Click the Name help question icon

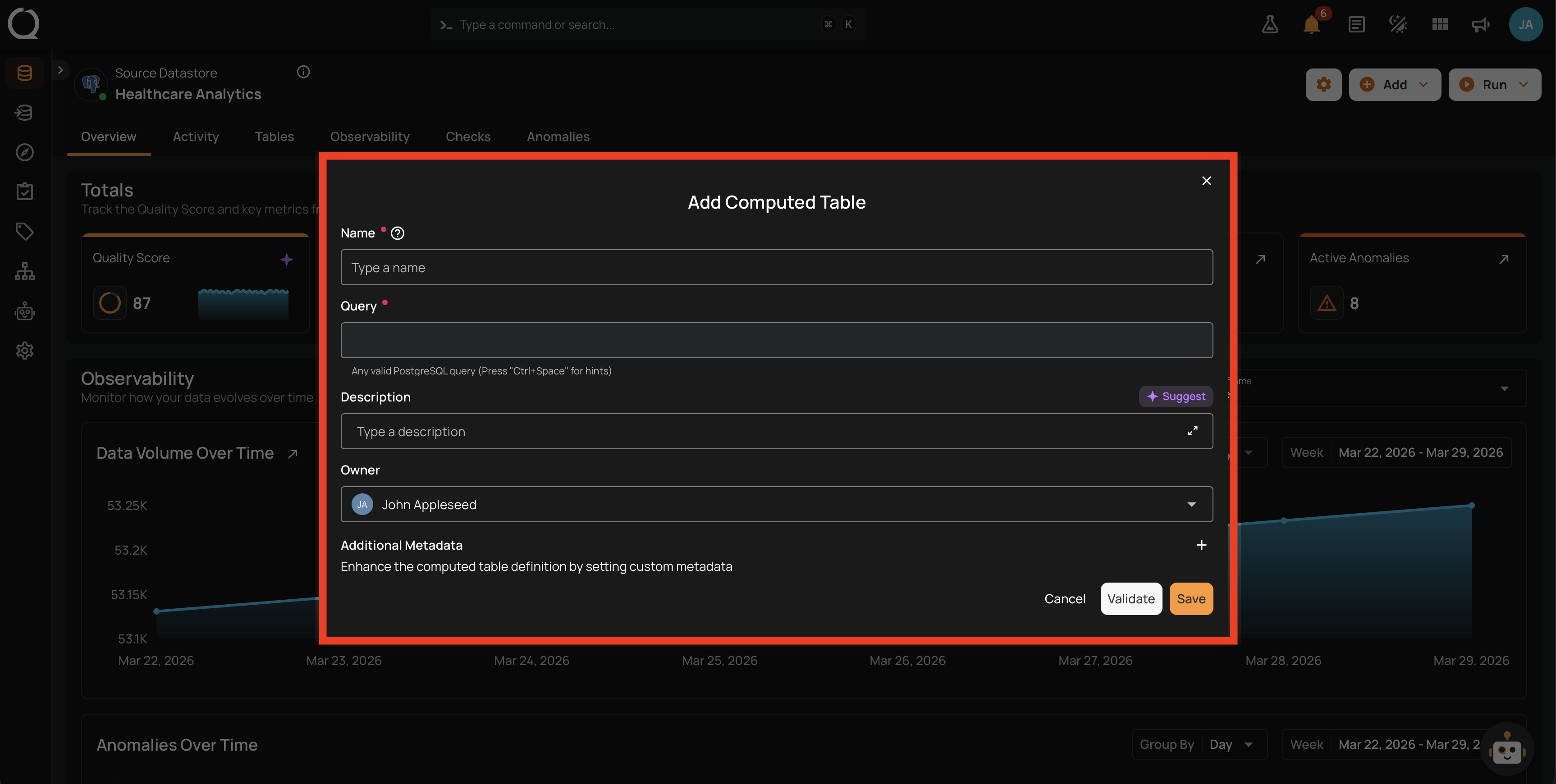pos(398,233)
